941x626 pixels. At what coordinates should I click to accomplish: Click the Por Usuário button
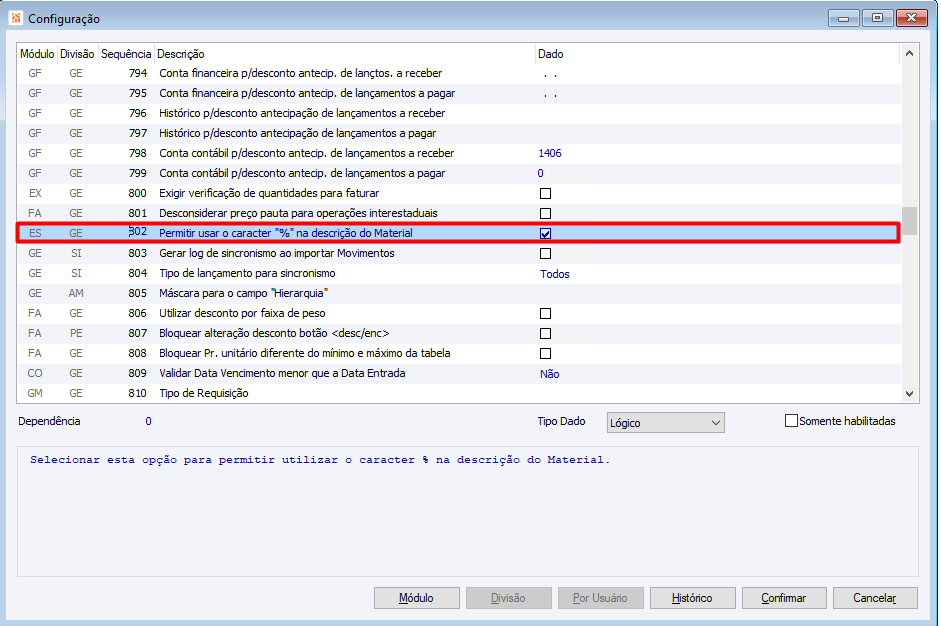[x=600, y=598]
